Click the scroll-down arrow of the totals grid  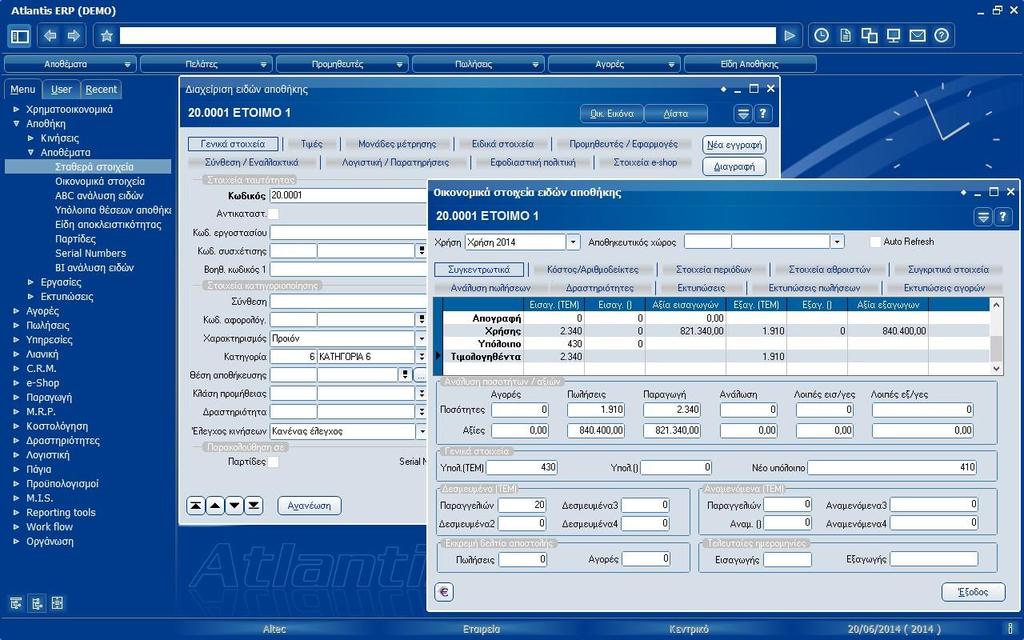tap(996, 368)
